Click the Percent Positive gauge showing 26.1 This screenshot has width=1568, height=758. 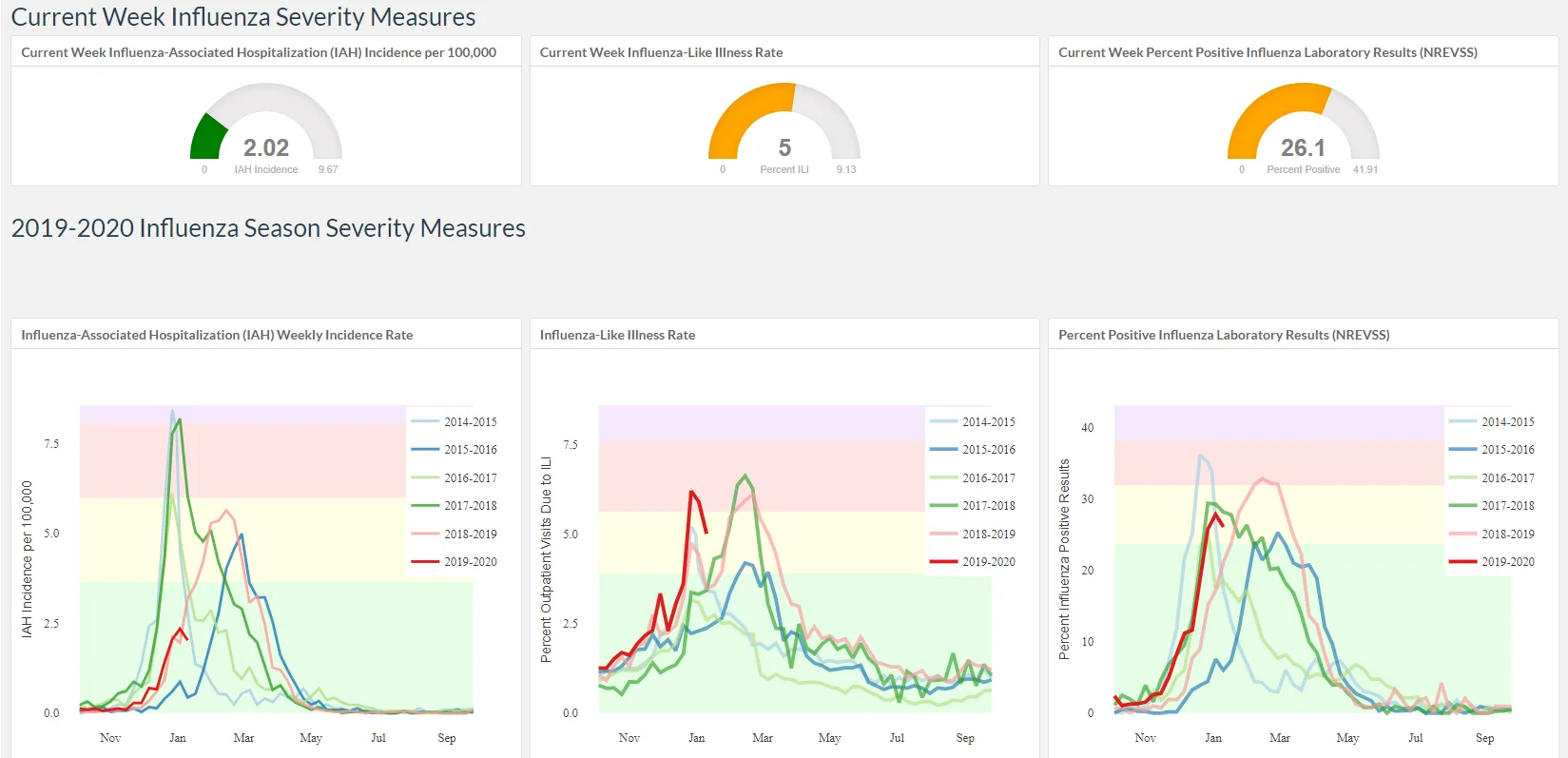click(1303, 122)
